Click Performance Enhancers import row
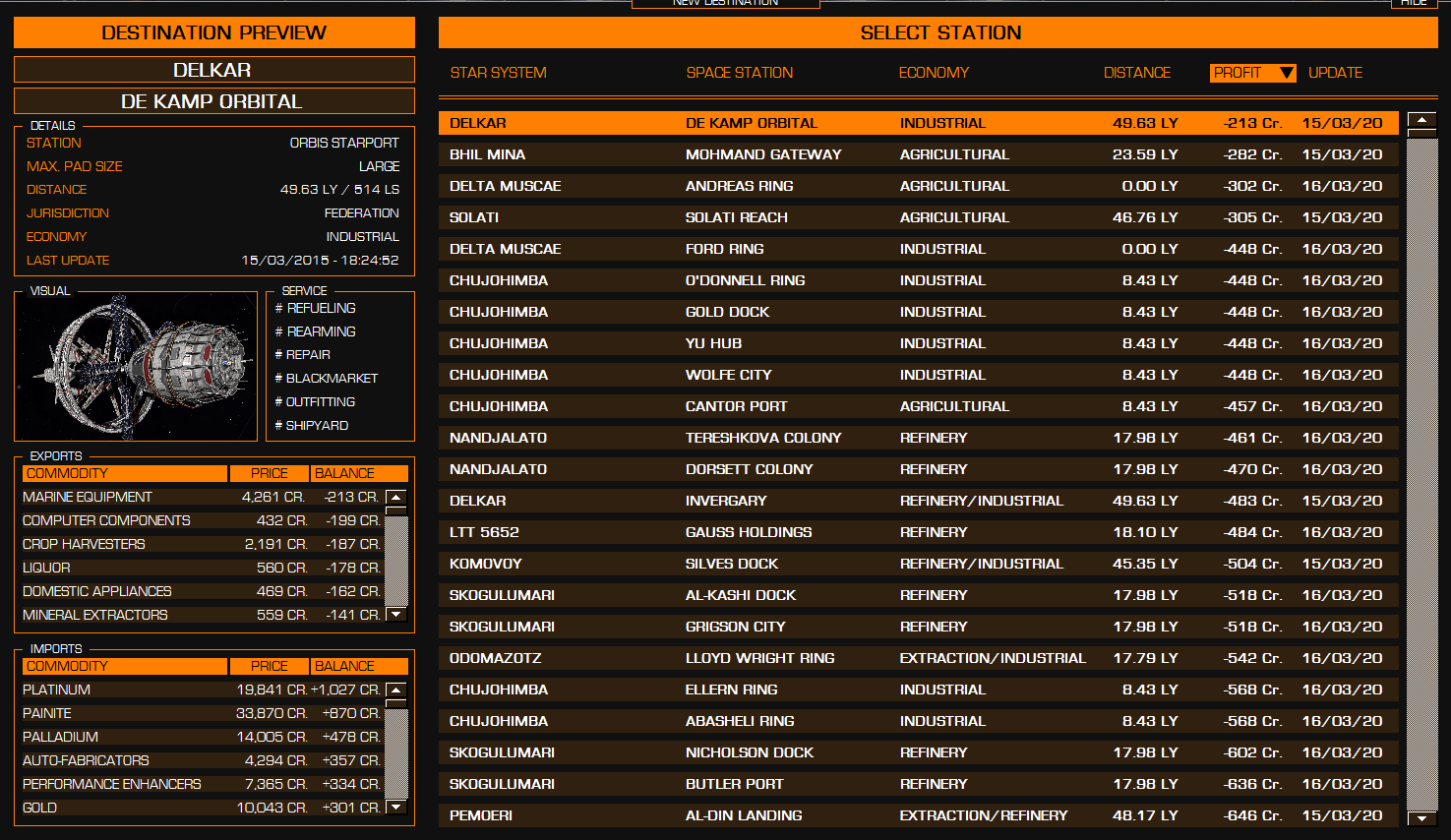This screenshot has width=1451, height=840. 202,784
